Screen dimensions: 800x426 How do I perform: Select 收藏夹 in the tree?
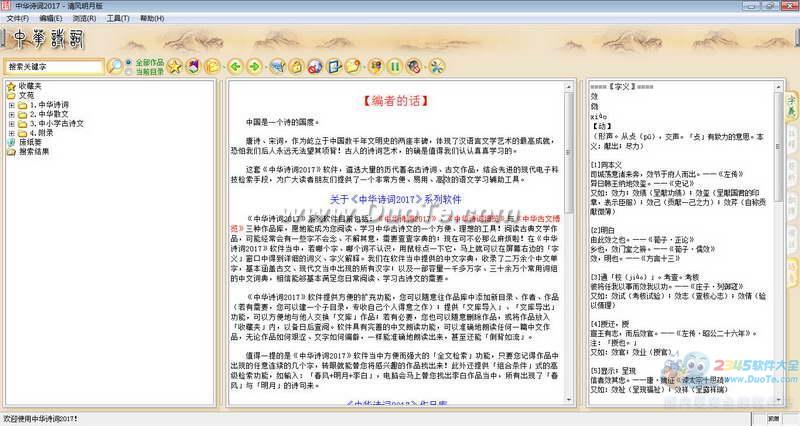point(30,86)
